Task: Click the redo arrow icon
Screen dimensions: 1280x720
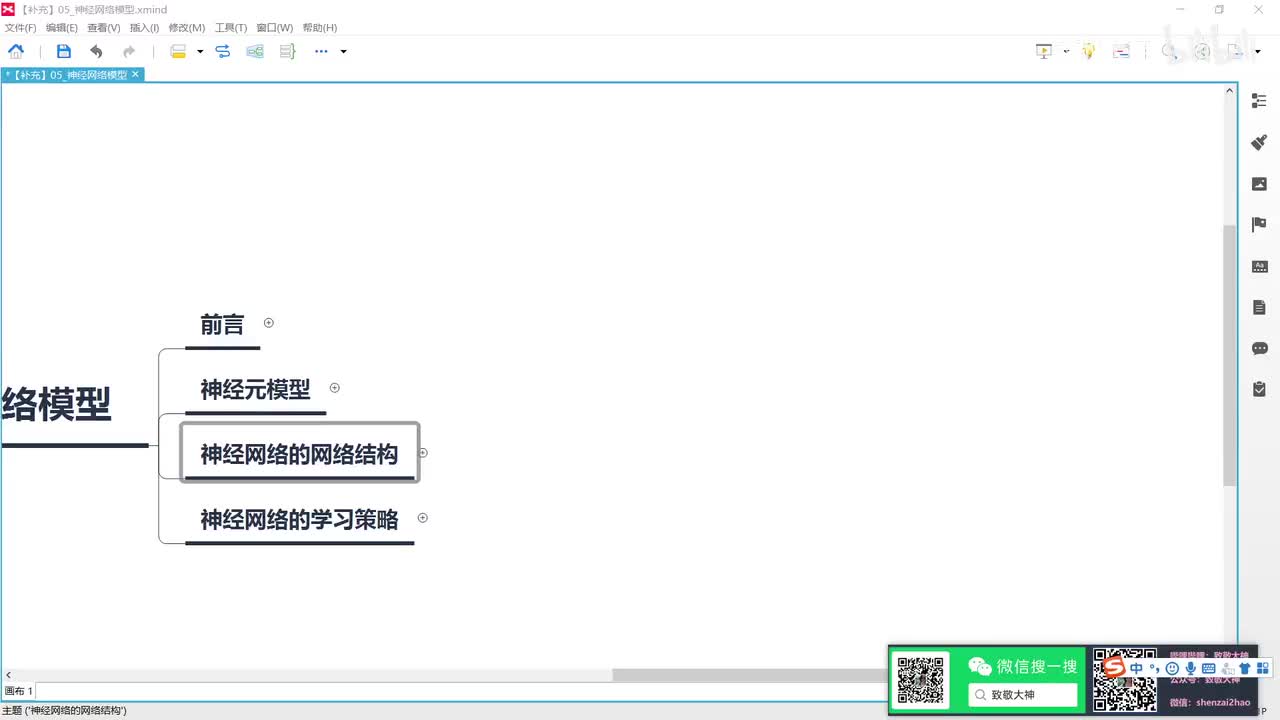Action: tap(129, 51)
